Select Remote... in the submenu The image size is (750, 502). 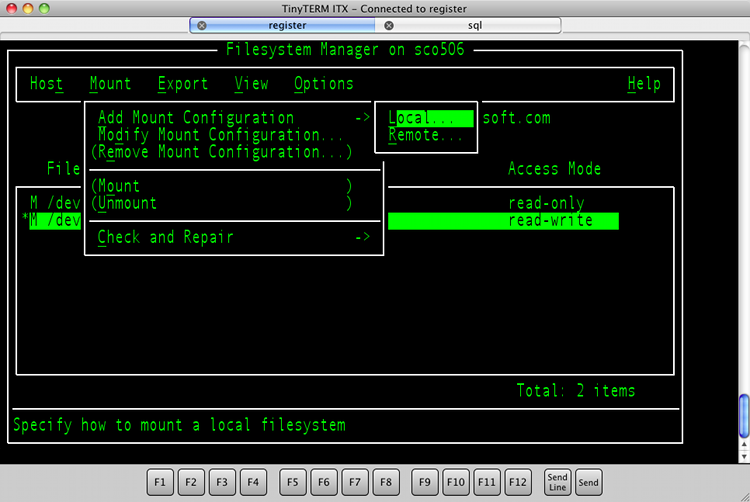[425, 135]
